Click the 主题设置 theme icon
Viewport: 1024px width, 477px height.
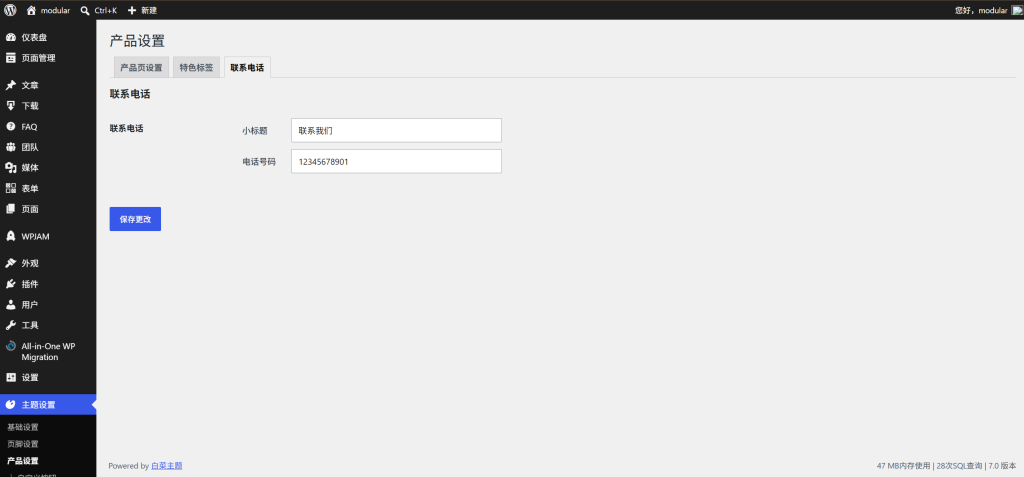pyautogui.click(x=10, y=404)
